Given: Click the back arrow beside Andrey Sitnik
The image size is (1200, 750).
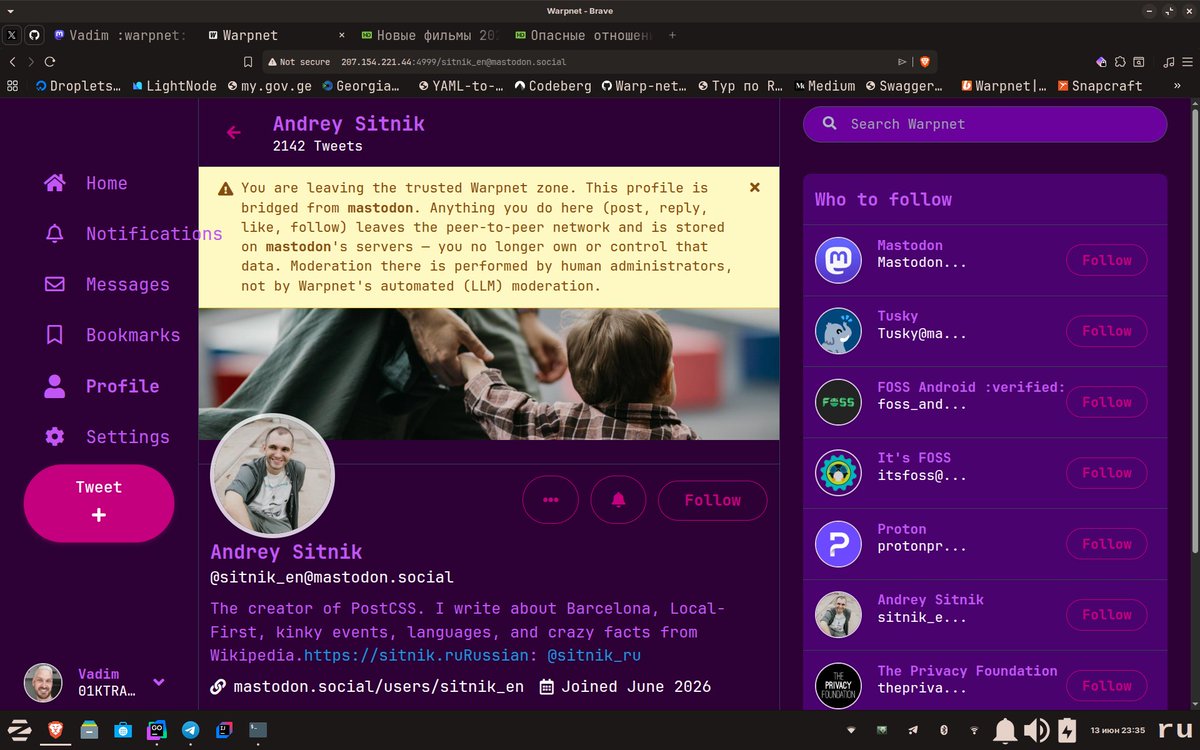Looking at the screenshot, I should 234,132.
